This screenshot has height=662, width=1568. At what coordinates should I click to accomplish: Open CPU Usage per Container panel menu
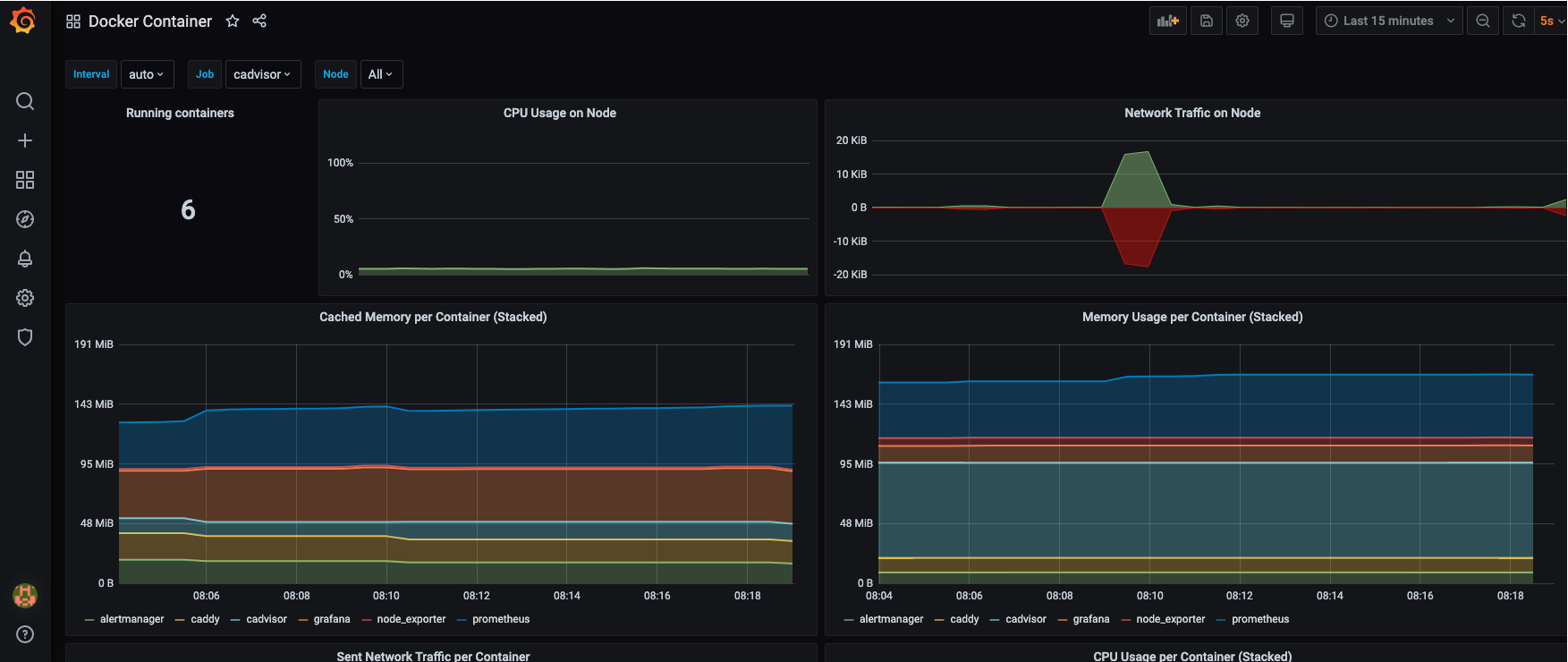coord(1192,656)
